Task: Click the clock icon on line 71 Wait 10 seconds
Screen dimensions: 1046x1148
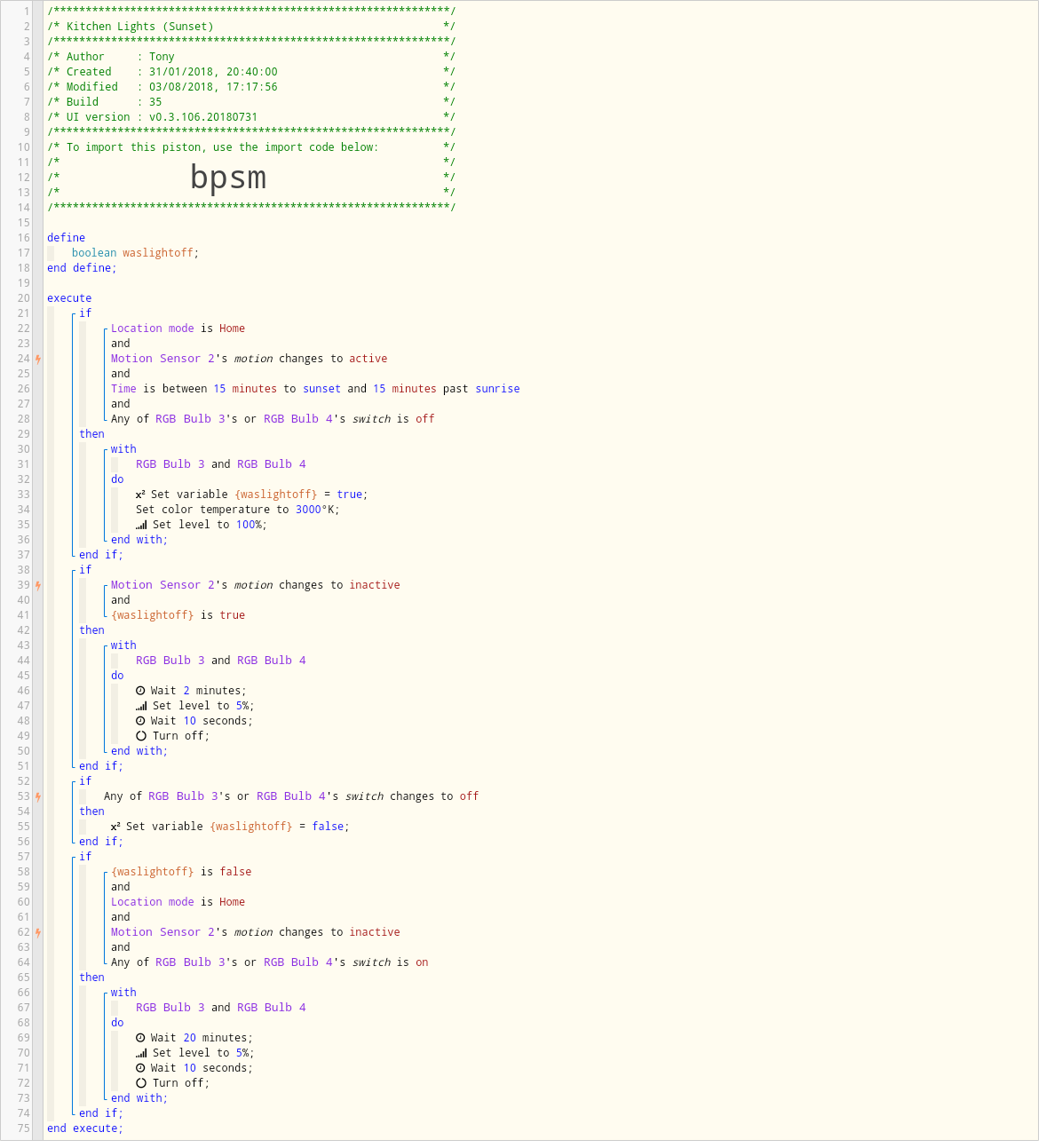Action: [140, 1068]
